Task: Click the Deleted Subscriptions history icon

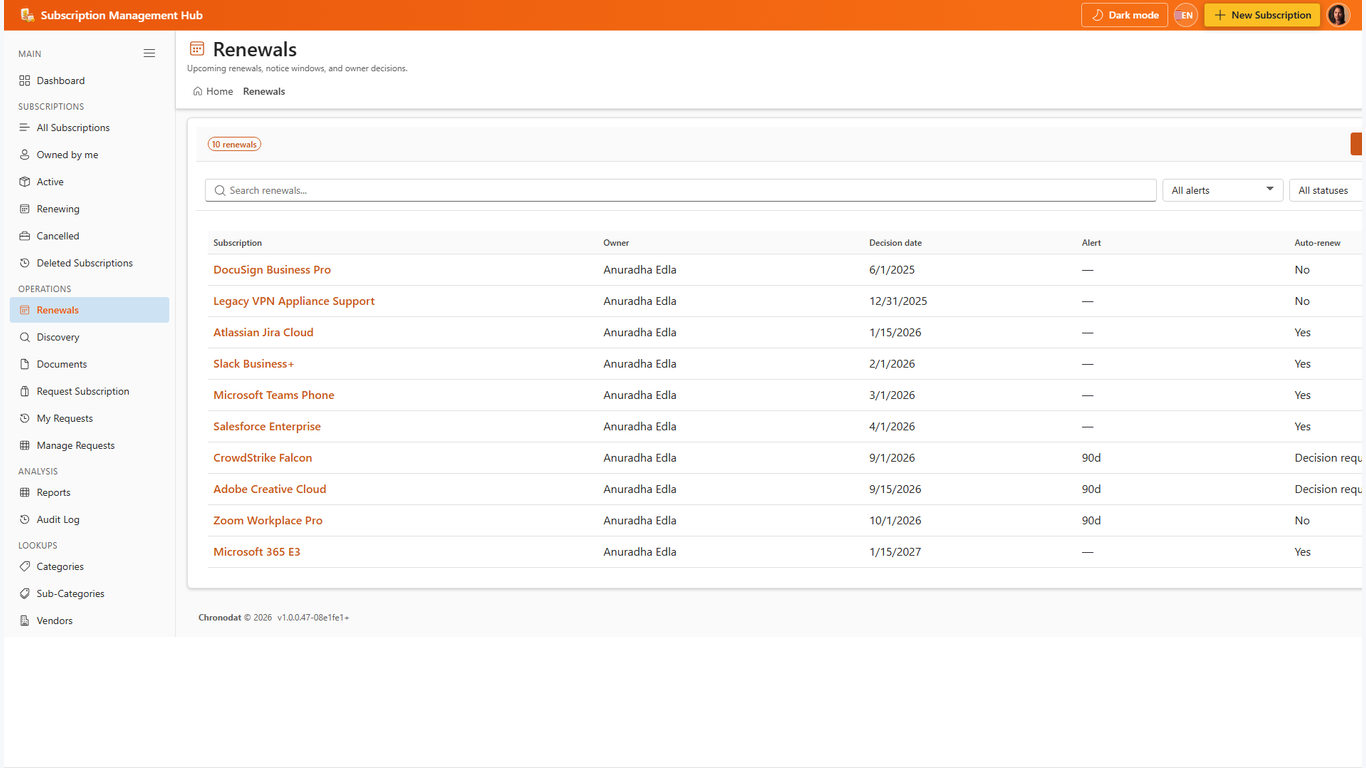Action: pyautogui.click(x=25, y=262)
